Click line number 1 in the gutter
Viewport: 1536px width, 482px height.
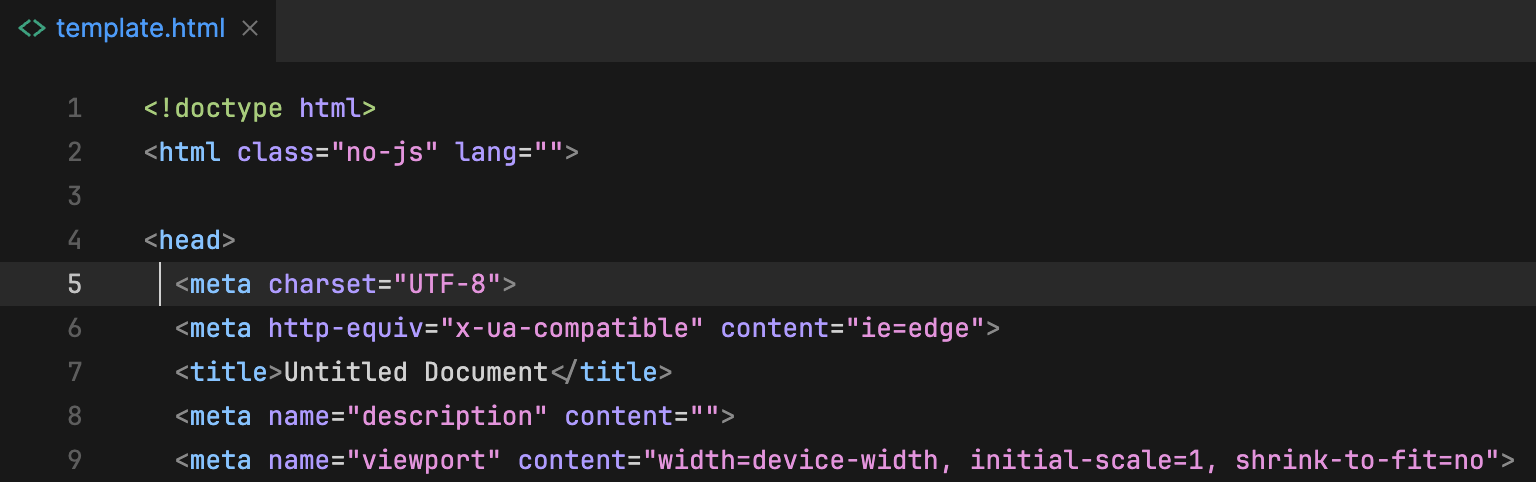coord(75,108)
